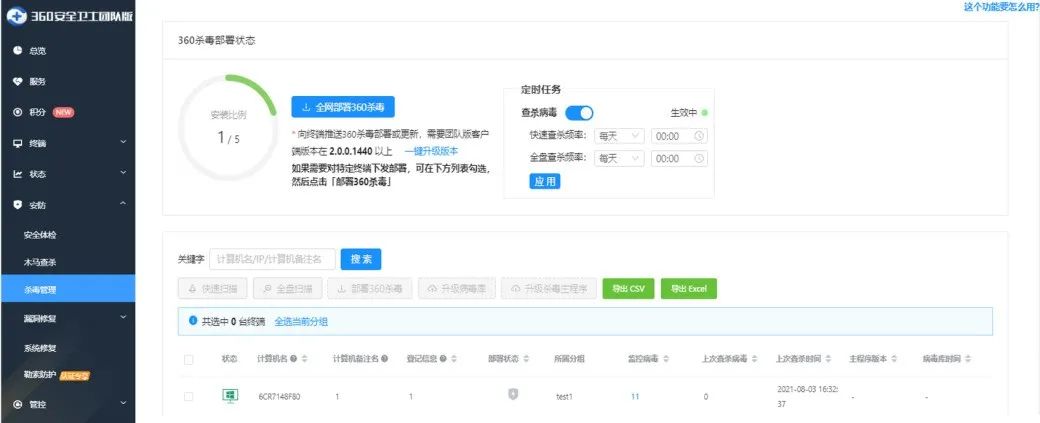Sort by 登记信息 using its sort arrows
Viewport: 1040px width, 423px height.
[454, 359]
